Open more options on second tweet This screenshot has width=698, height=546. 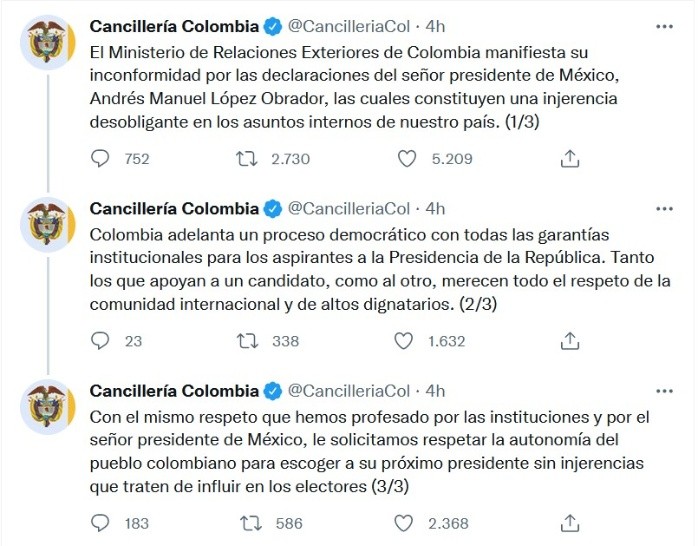pyautogui.click(x=664, y=208)
